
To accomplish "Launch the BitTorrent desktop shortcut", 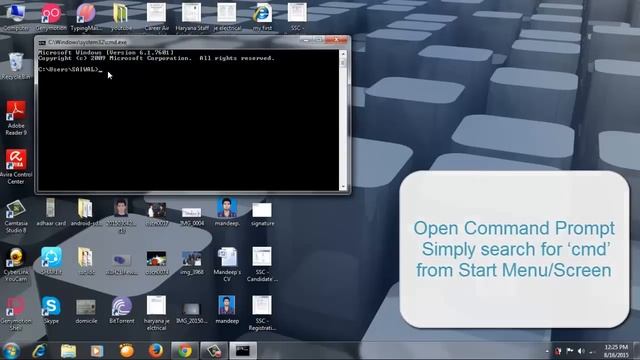I will click(x=122, y=310).
